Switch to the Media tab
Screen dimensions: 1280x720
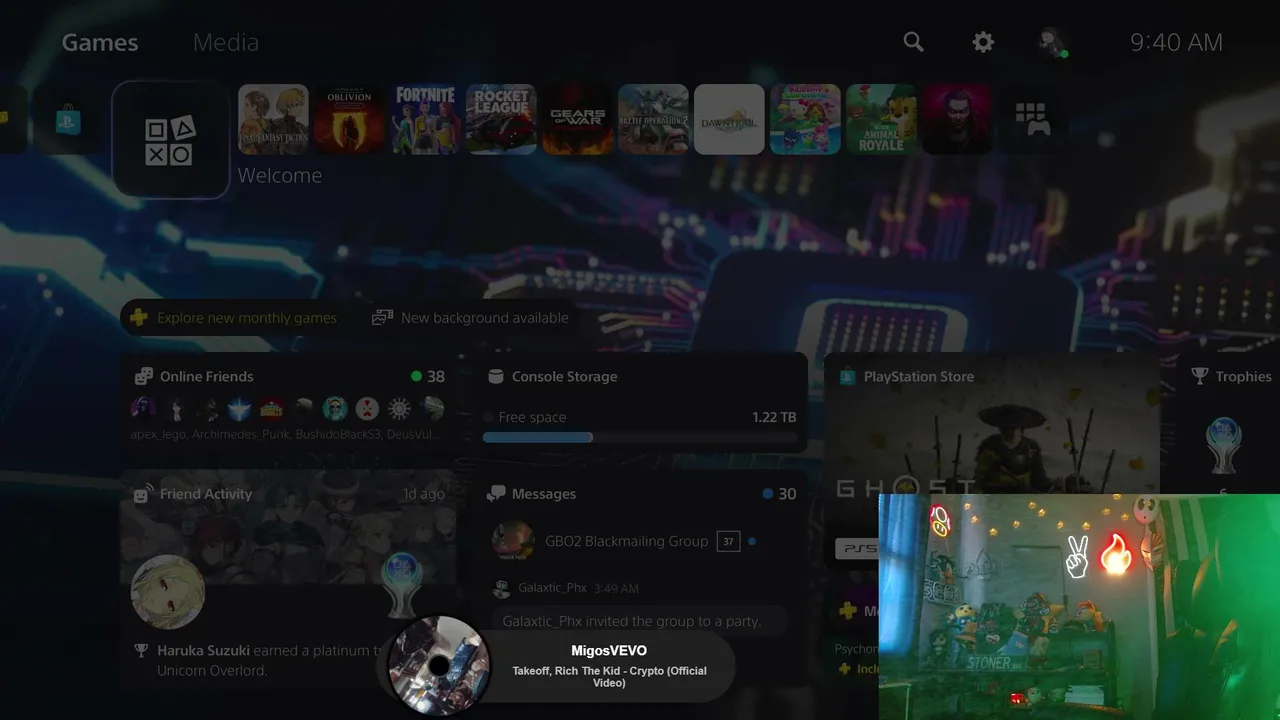click(x=226, y=42)
